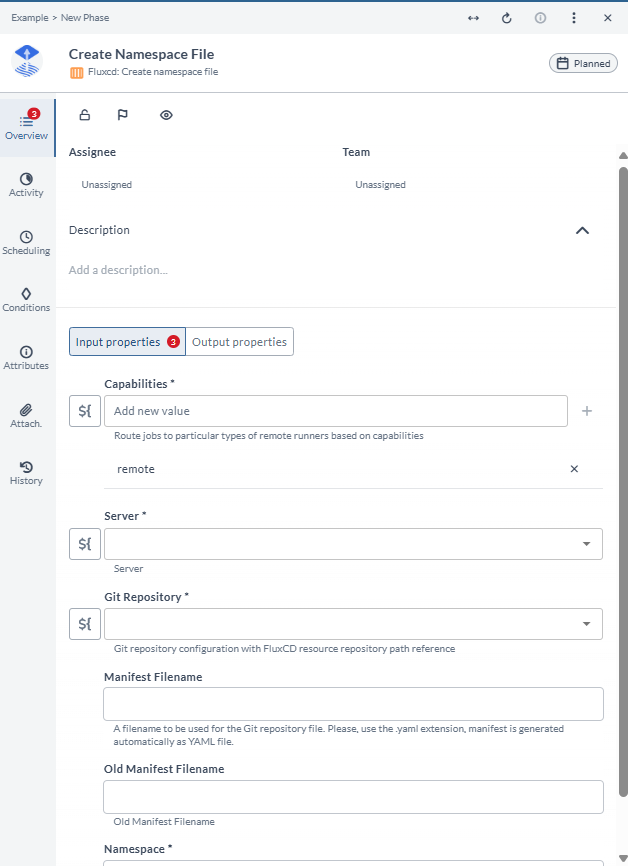The width and height of the screenshot is (628, 866).
Task: Click the Planned status button
Action: pos(583,64)
